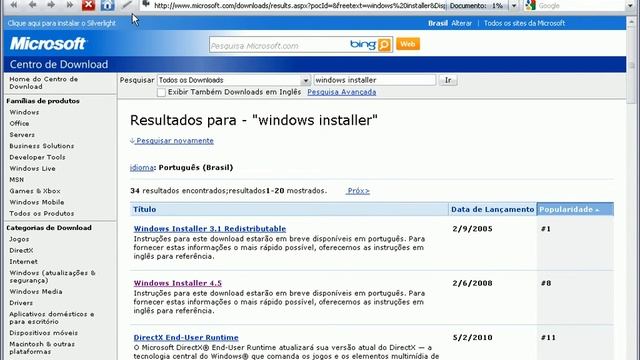Go back with the browser back arrow
Image resolution: width=640 pixels, height=360 pixels.
coord(32,5)
